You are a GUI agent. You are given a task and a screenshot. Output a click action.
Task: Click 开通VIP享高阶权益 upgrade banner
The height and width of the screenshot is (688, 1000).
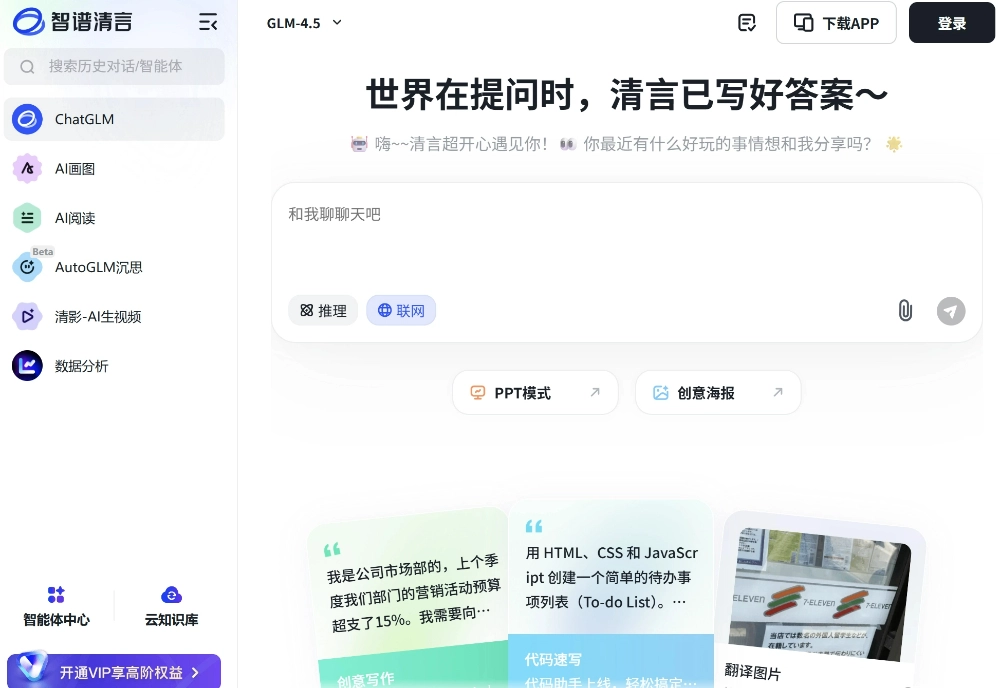[113, 671]
